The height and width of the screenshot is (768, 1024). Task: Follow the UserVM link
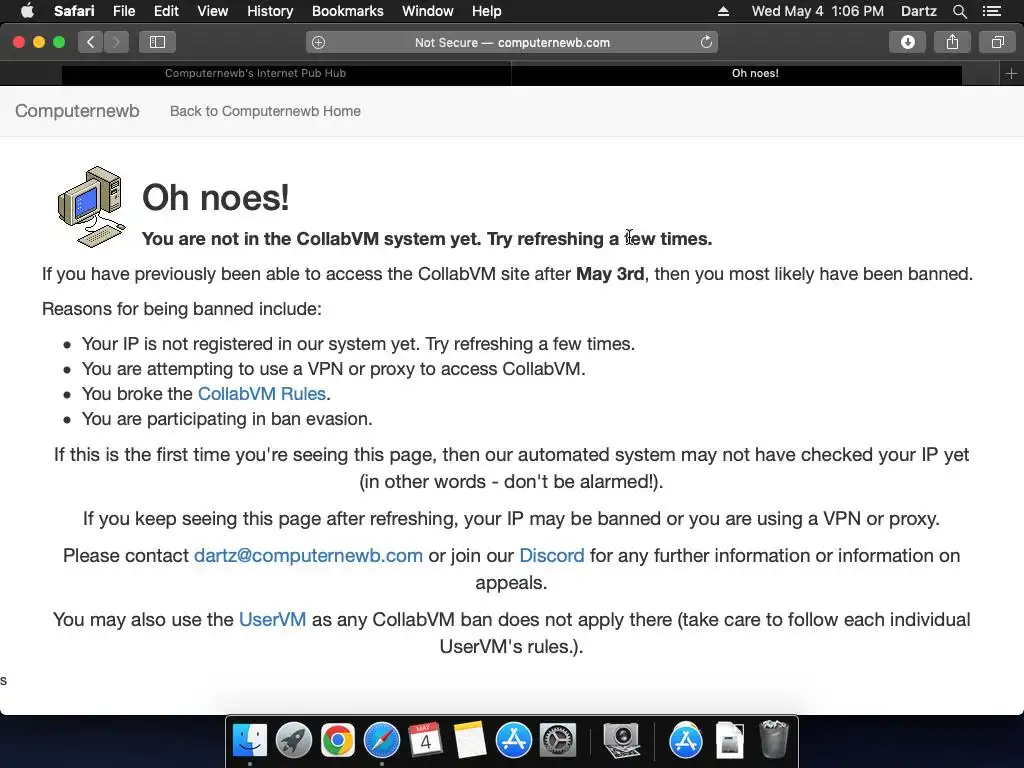pos(272,620)
